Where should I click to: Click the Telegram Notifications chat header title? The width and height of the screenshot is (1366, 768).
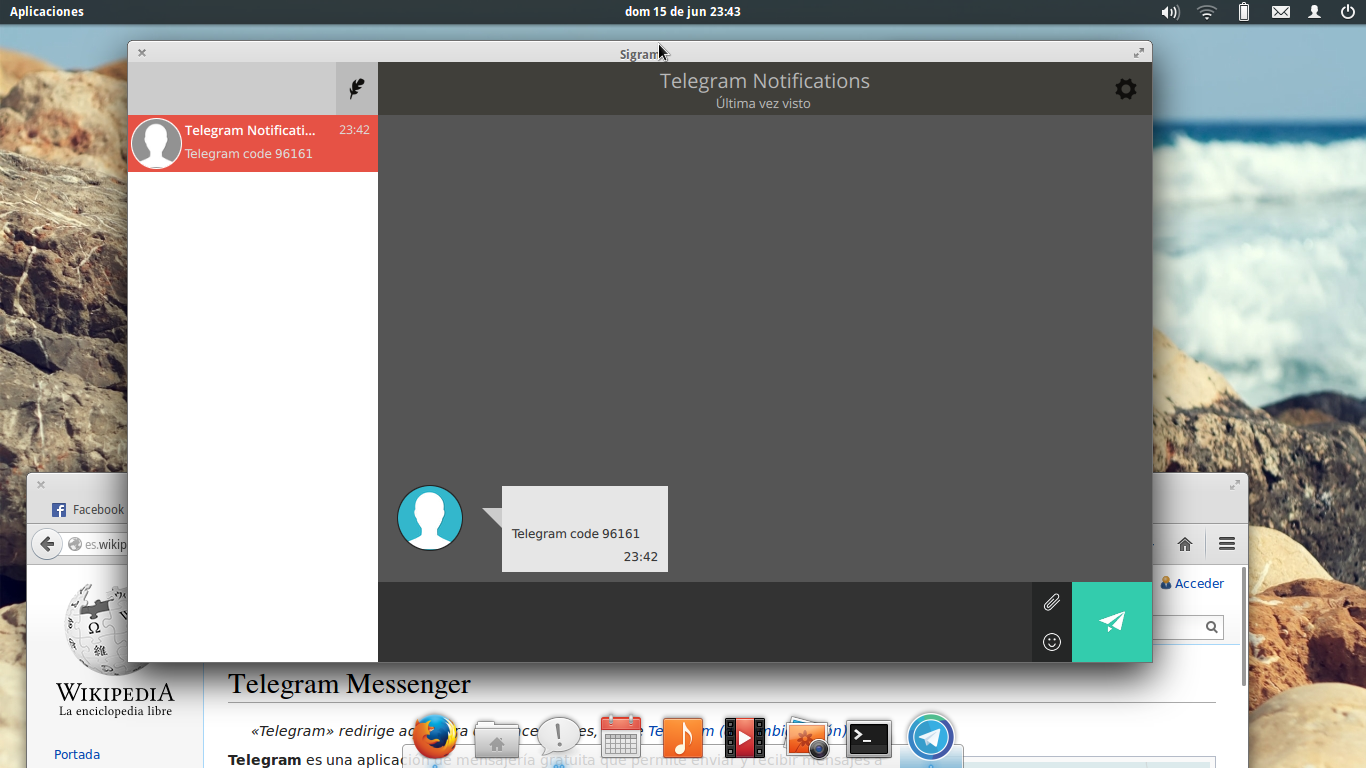[x=765, y=81]
